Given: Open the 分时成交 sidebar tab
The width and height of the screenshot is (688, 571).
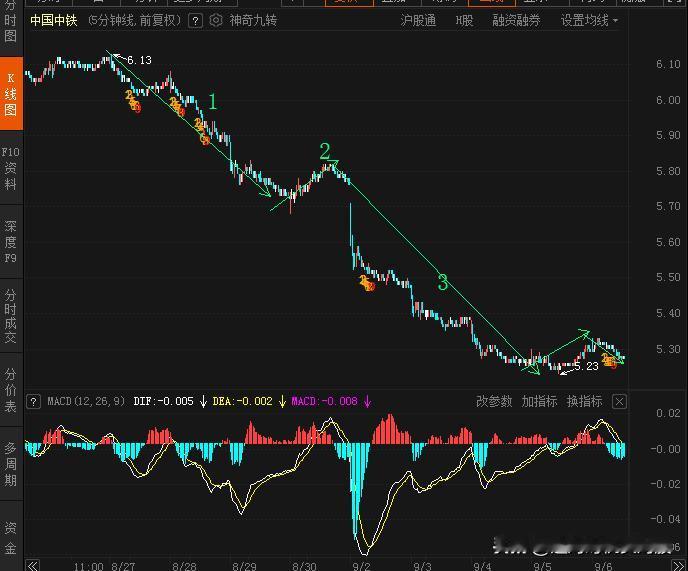Looking at the screenshot, I should pyautogui.click(x=11, y=316).
